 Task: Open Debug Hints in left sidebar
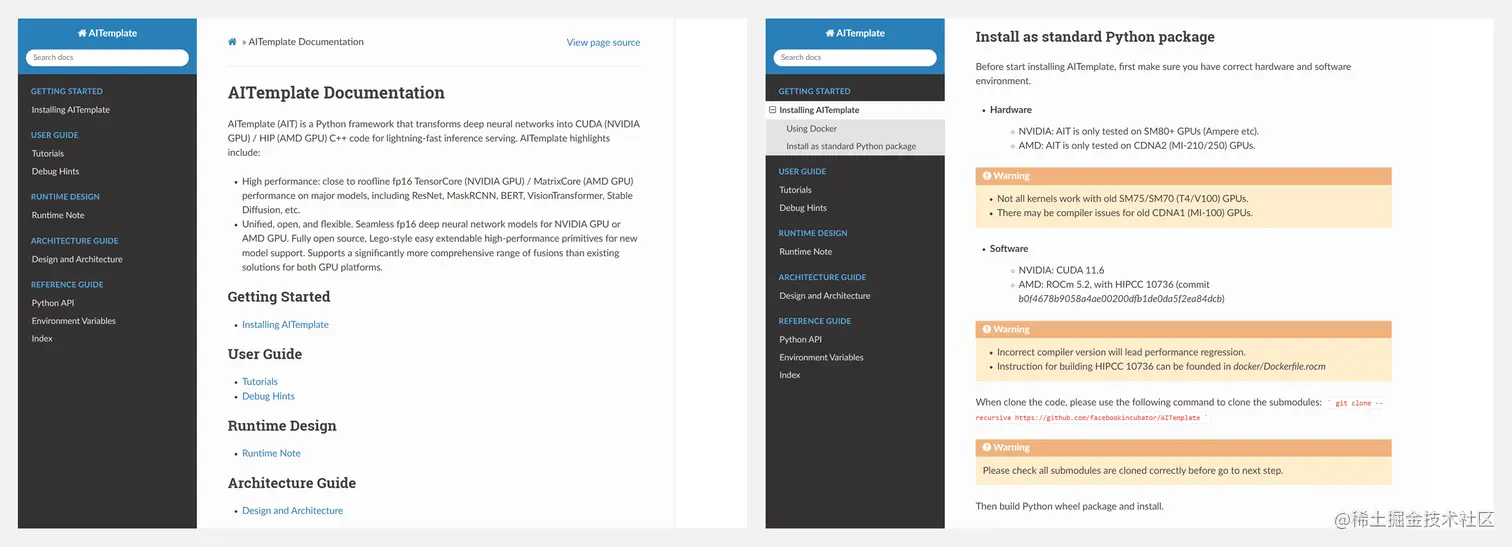click(x=55, y=172)
